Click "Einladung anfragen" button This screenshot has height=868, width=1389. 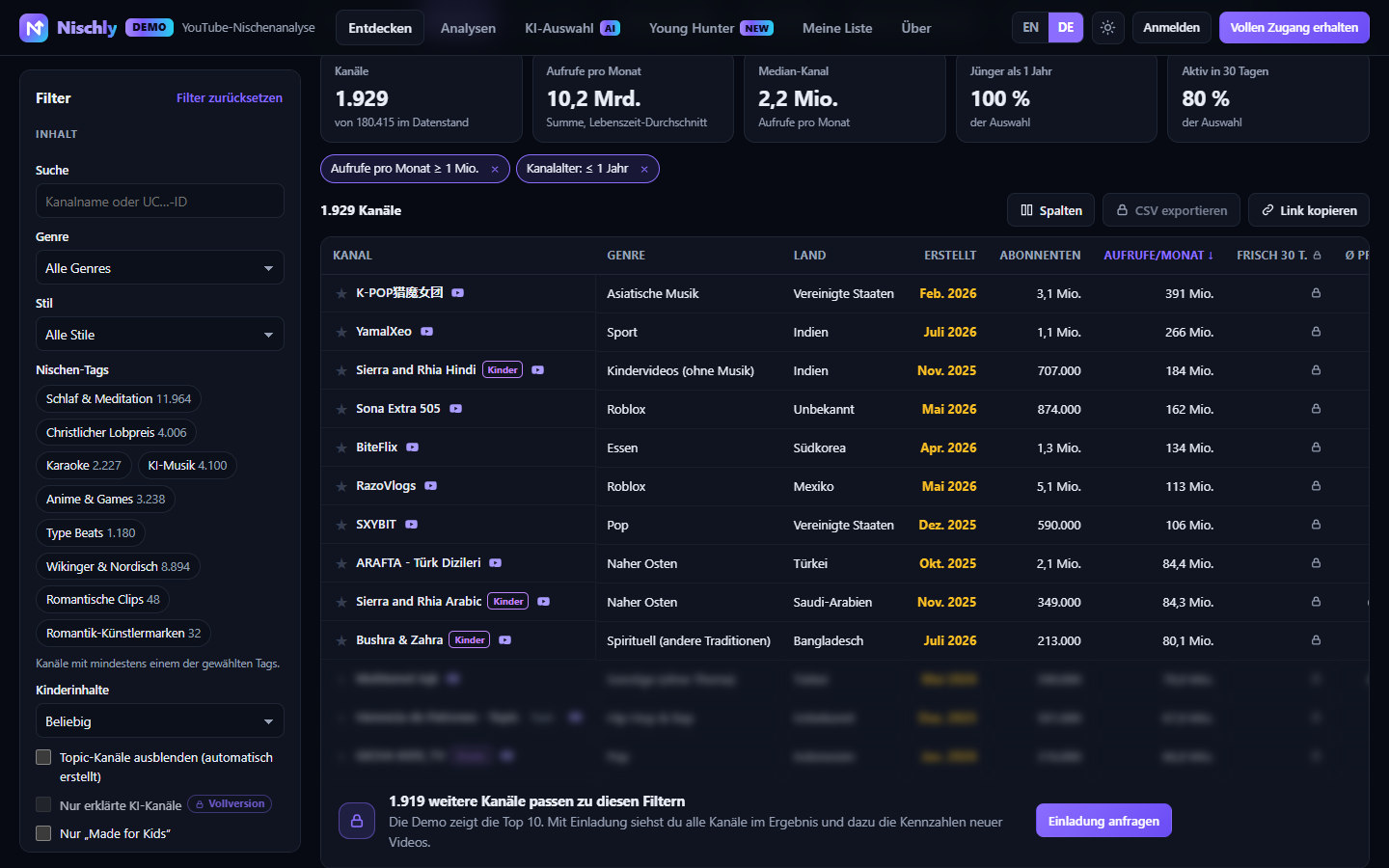(1103, 821)
